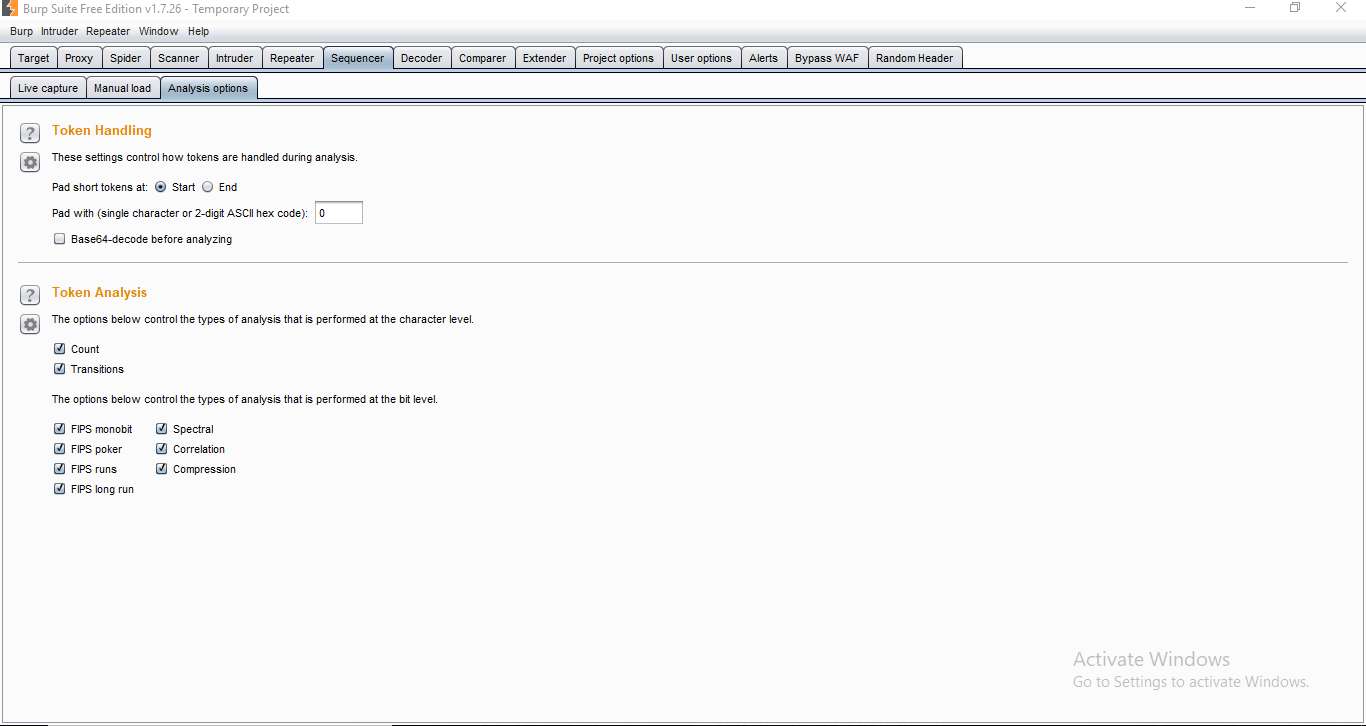Screen dimensions: 1366x726
Task: Select Analysis options sub-tab
Action: point(208,88)
